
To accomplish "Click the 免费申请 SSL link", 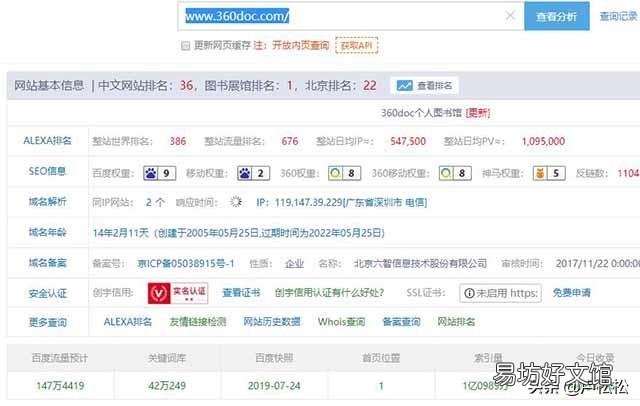I will pos(571,293).
